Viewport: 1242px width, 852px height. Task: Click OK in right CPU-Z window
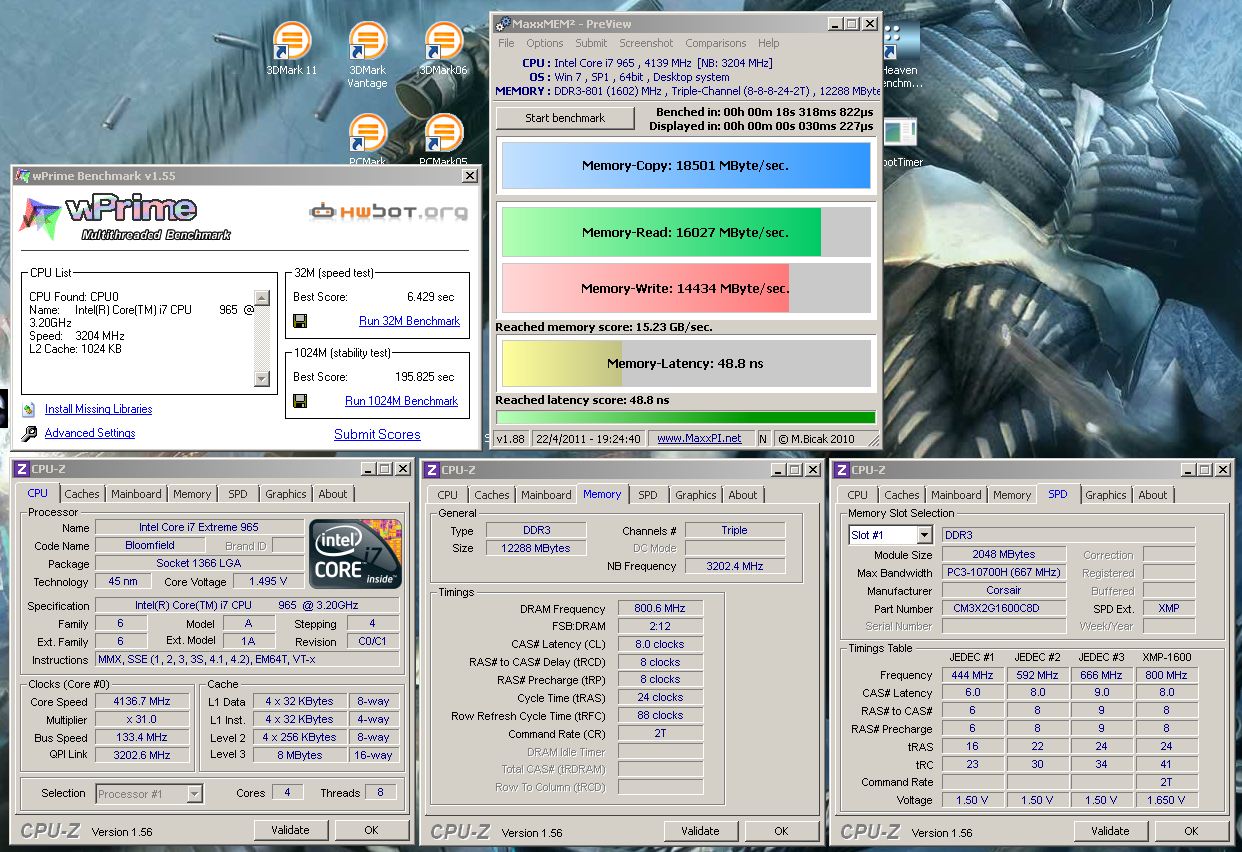pos(1191,831)
